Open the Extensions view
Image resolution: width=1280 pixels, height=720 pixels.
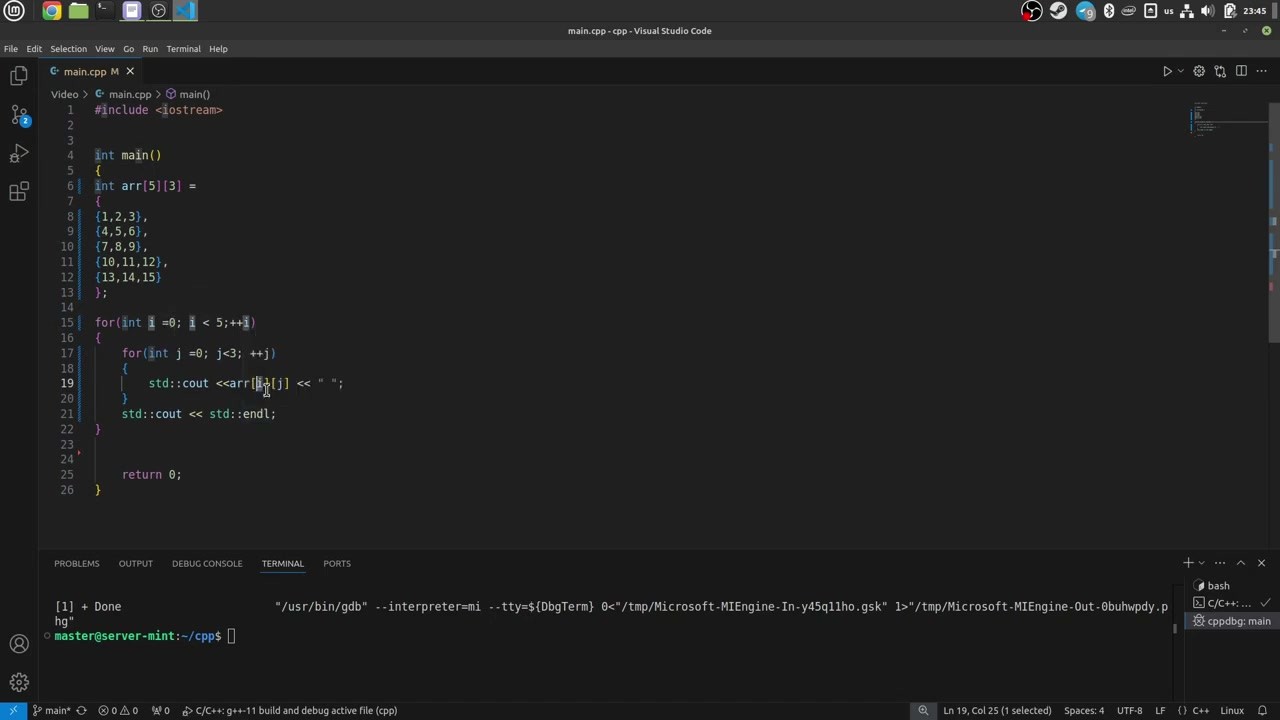[19, 192]
